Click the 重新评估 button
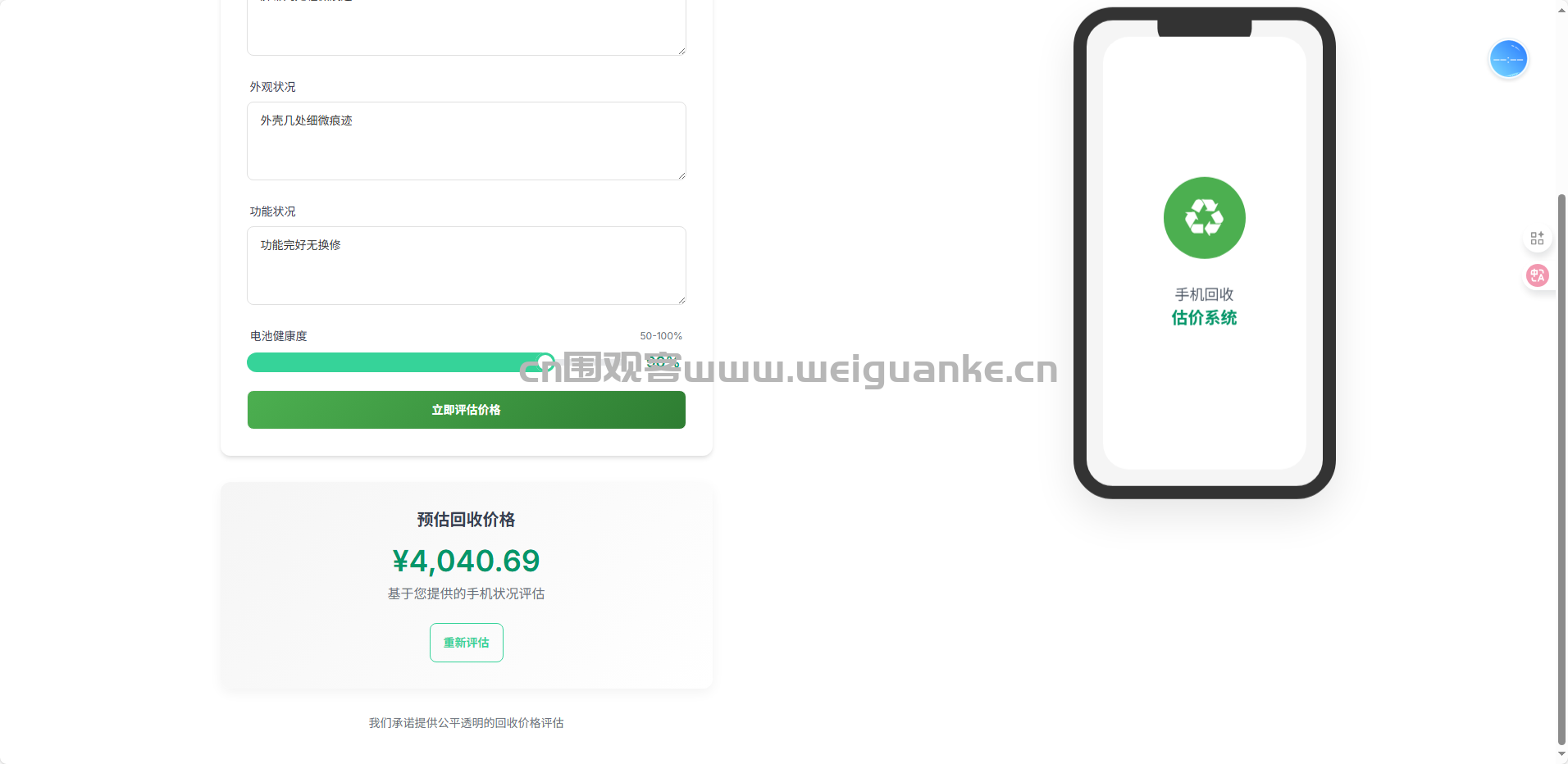This screenshot has width=1568, height=764. point(467,643)
